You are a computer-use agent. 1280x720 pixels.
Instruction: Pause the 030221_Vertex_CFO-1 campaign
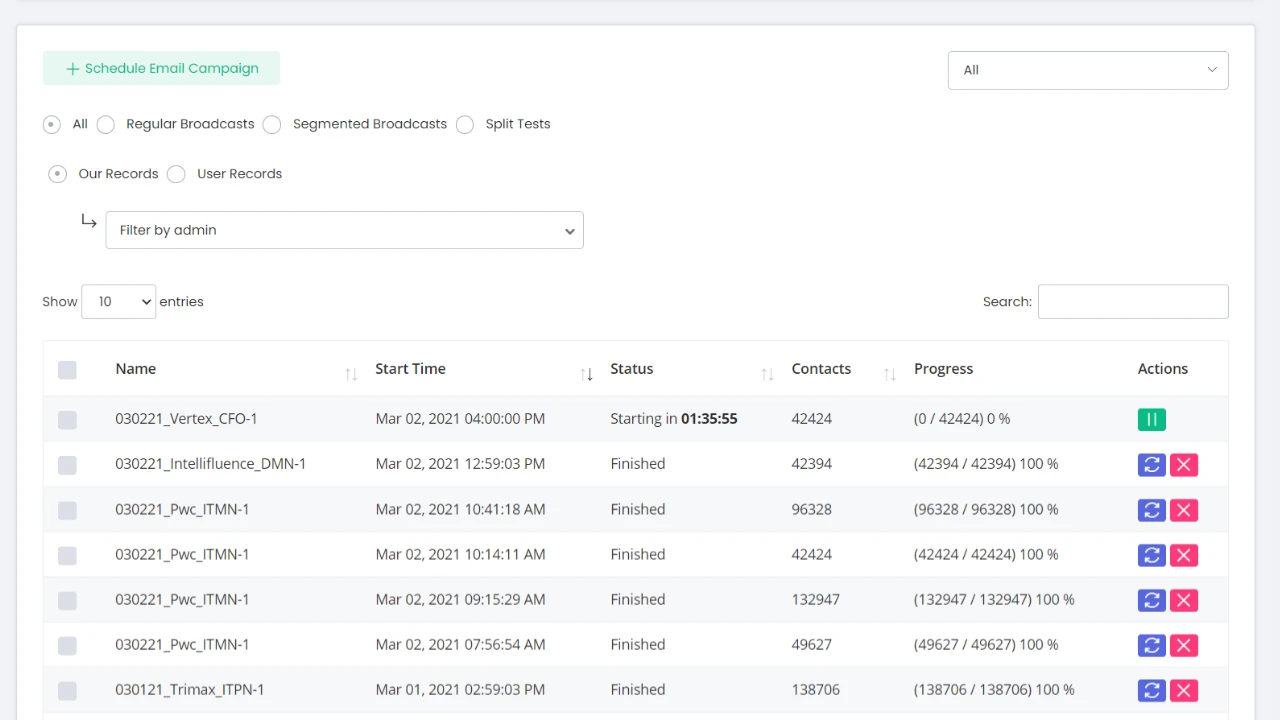pos(1151,419)
